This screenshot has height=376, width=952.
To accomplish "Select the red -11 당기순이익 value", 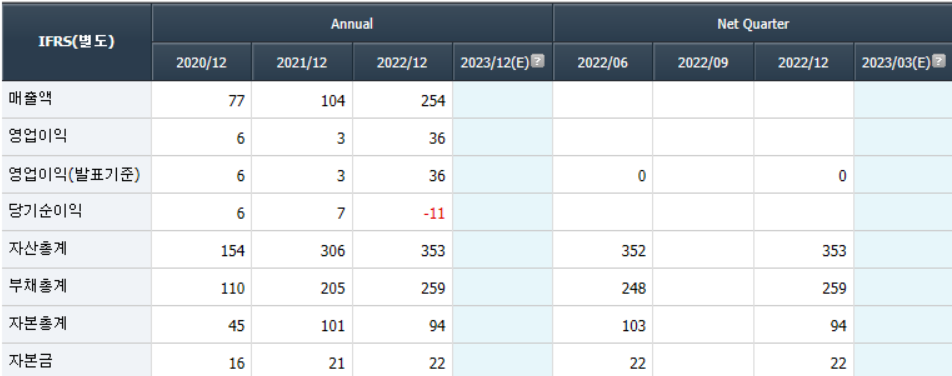I will (x=435, y=214).
